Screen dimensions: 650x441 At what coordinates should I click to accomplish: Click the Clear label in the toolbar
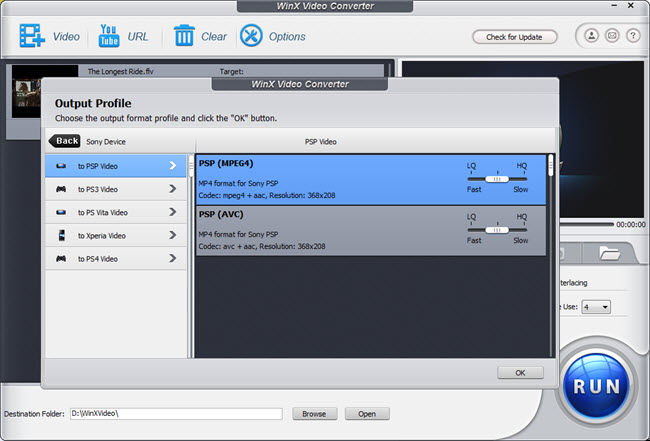pos(214,36)
